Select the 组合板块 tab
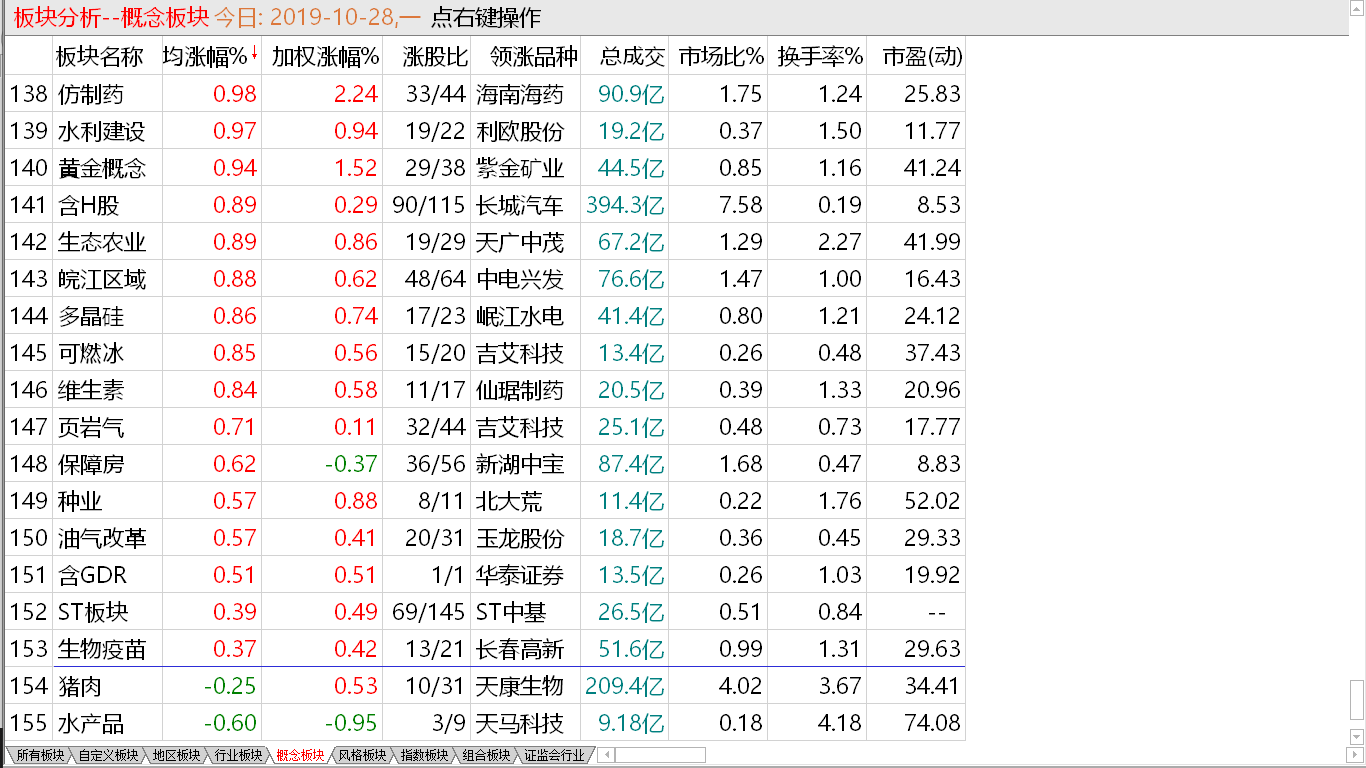The image size is (1366, 768). [486, 756]
